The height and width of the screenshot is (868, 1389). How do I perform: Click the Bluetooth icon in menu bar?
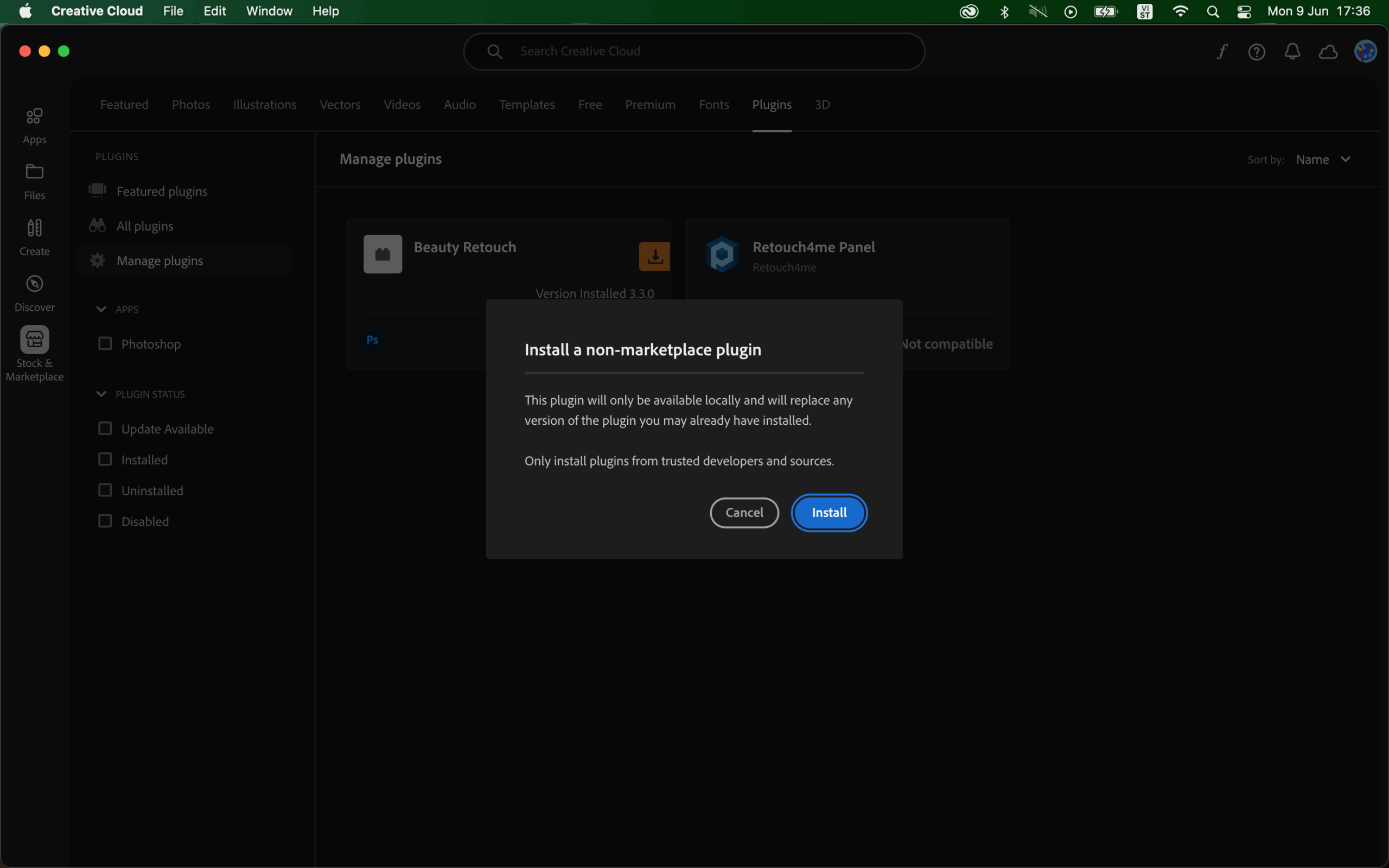coord(1004,11)
